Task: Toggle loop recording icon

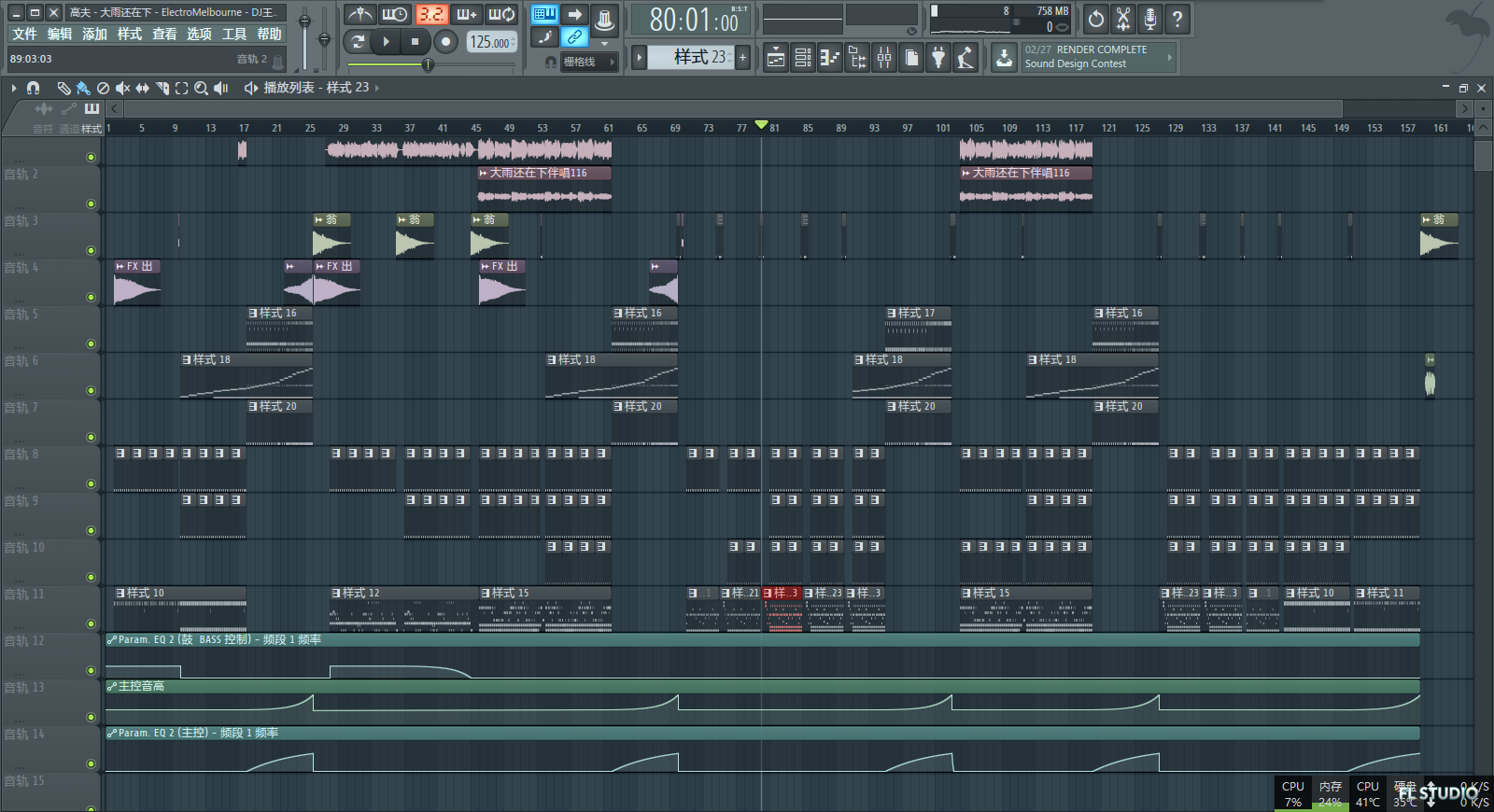Action: coord(501,15)
